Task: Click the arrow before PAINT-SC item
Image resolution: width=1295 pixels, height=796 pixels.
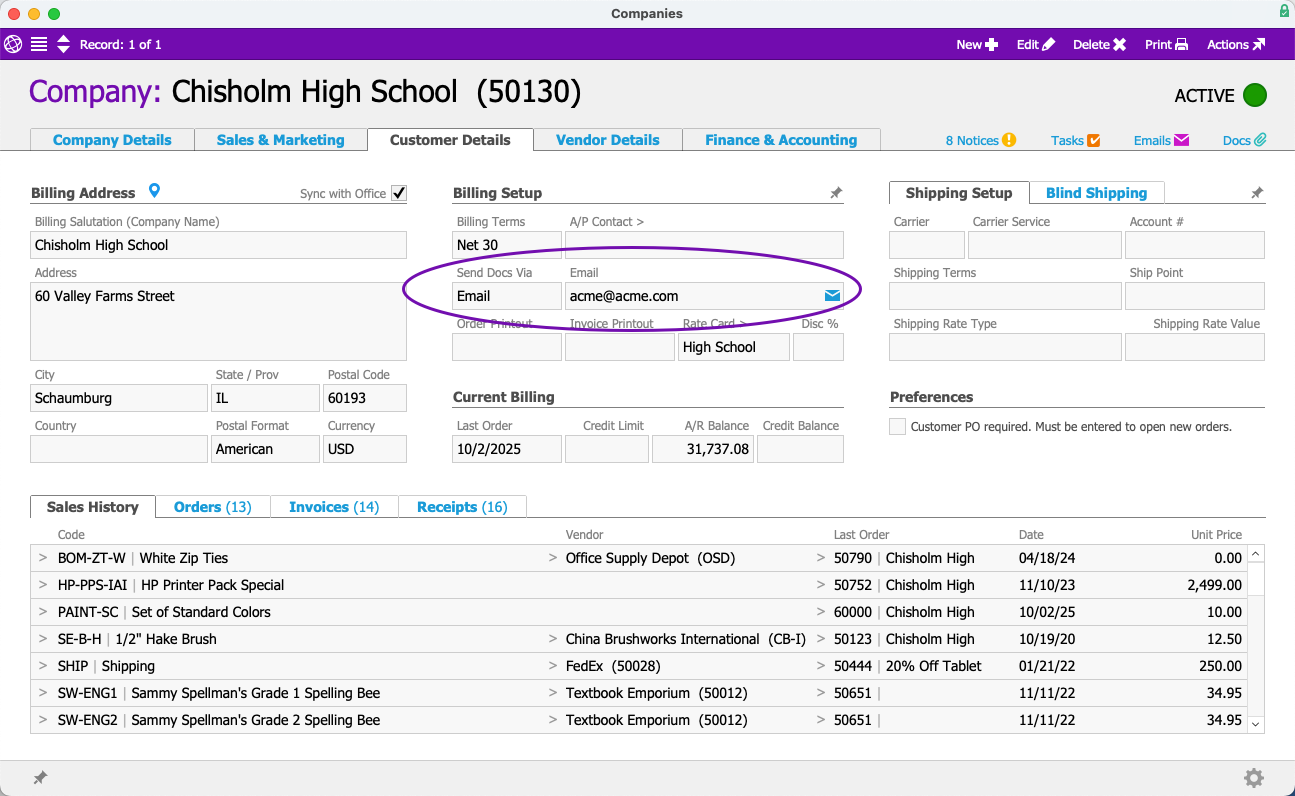Action: 43,612
